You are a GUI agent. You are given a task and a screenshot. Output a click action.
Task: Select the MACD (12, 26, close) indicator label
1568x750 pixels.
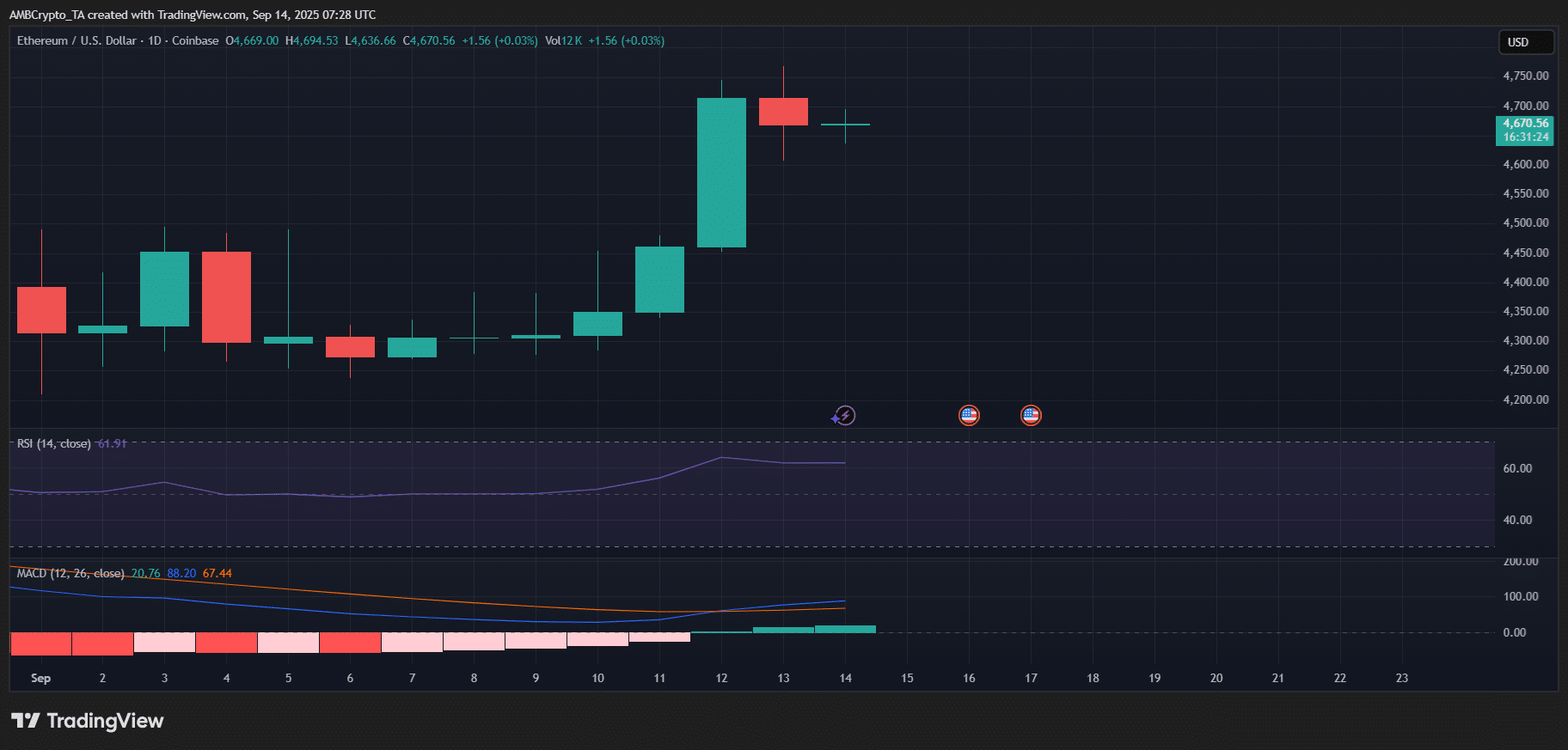coord(70,573)
